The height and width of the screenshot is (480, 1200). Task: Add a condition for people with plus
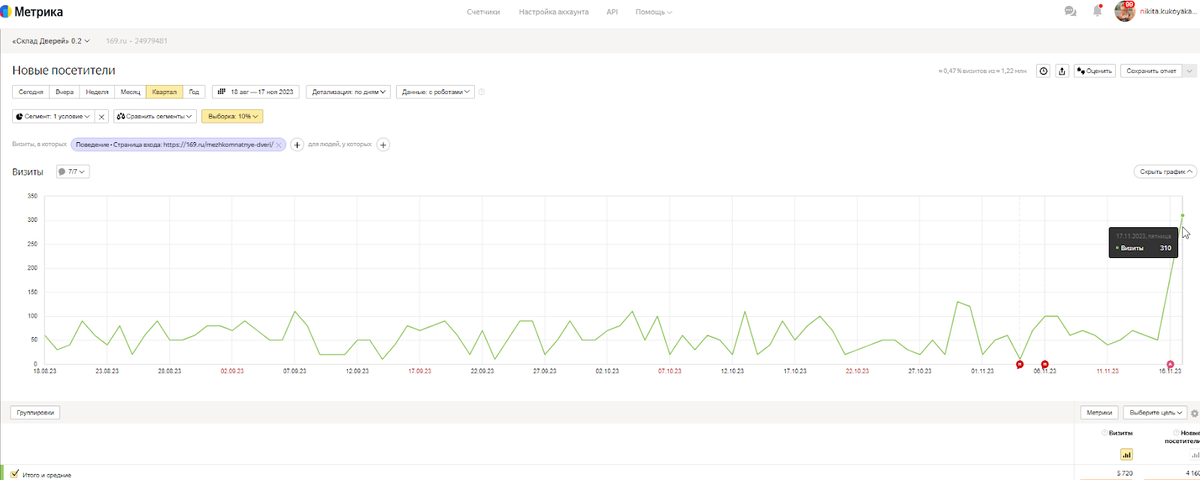click(x=383, y=145)
